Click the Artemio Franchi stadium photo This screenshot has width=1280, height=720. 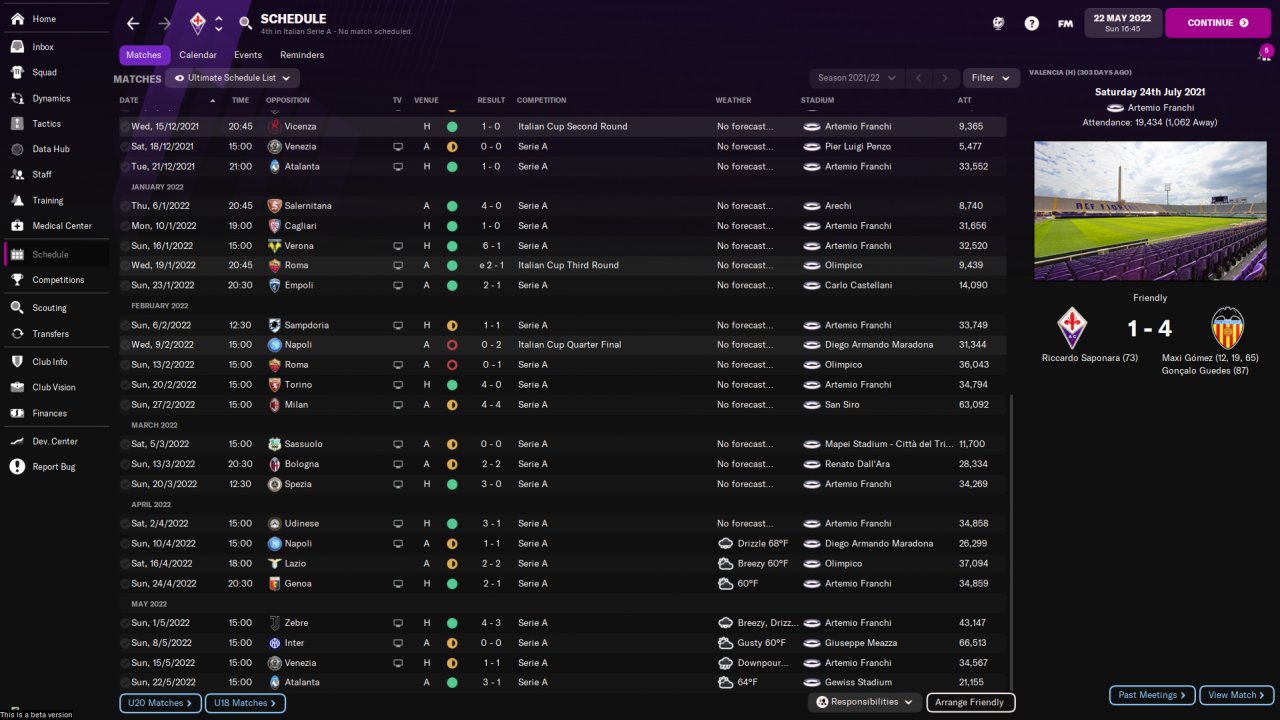pos(1149,211)
